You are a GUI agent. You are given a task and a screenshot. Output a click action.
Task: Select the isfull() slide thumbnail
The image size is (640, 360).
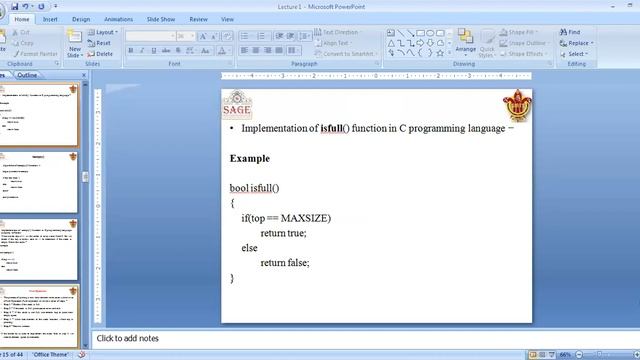39,115
